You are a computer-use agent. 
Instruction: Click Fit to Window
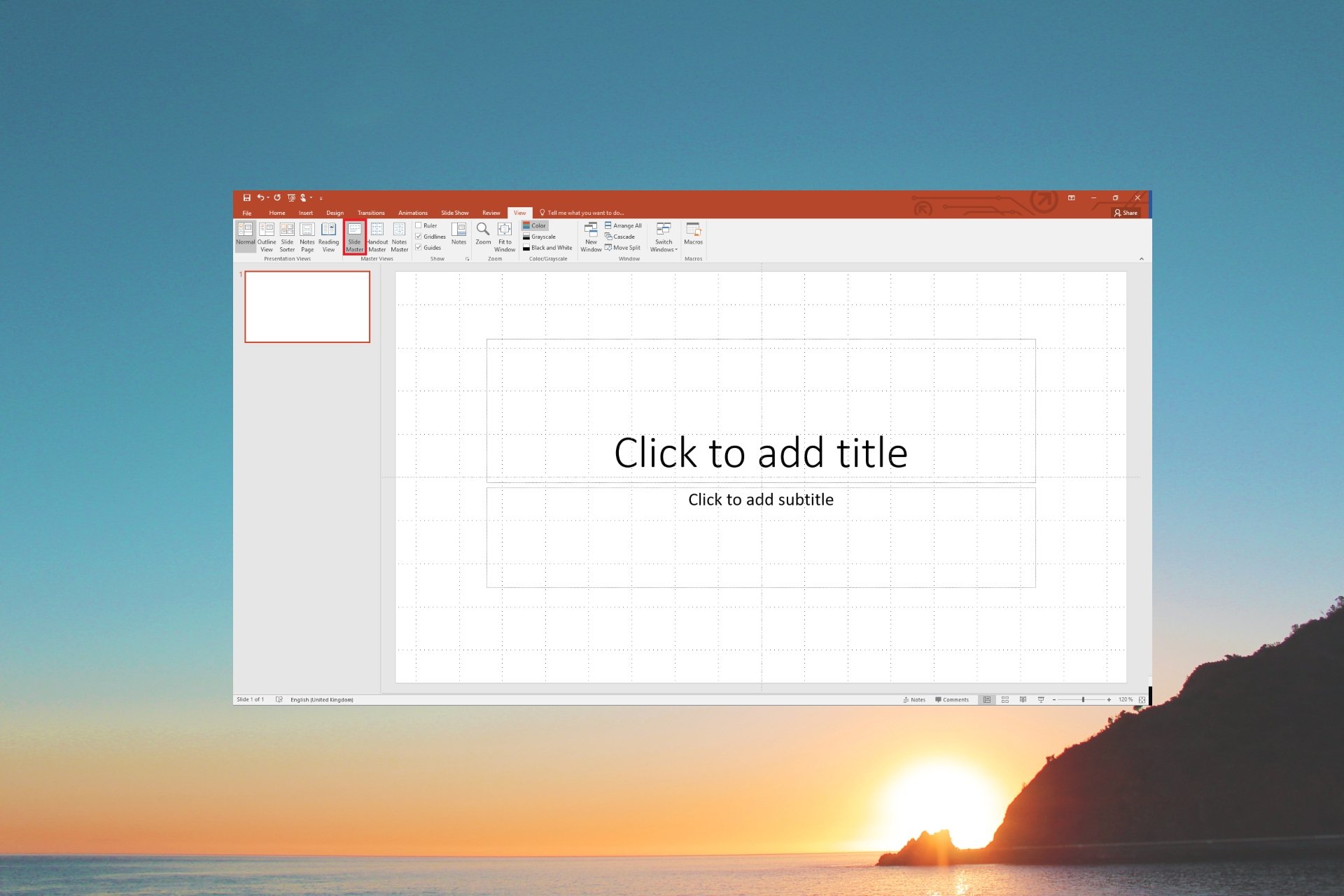tap(505, 237)
